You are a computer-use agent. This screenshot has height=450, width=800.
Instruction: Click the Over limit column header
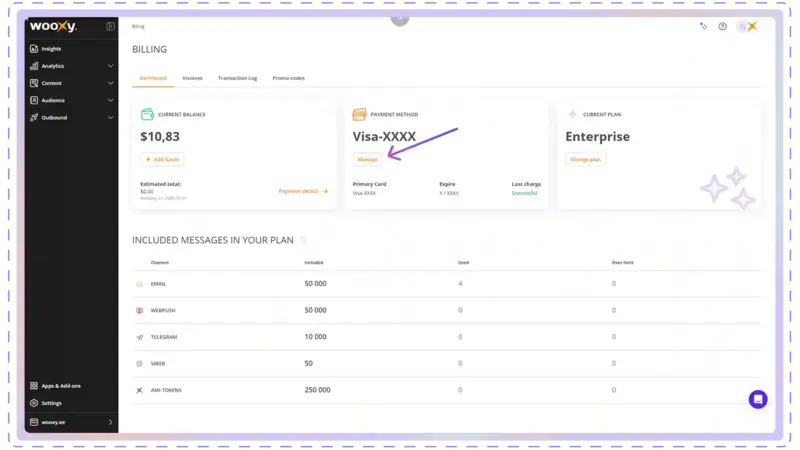click(622, 262)
